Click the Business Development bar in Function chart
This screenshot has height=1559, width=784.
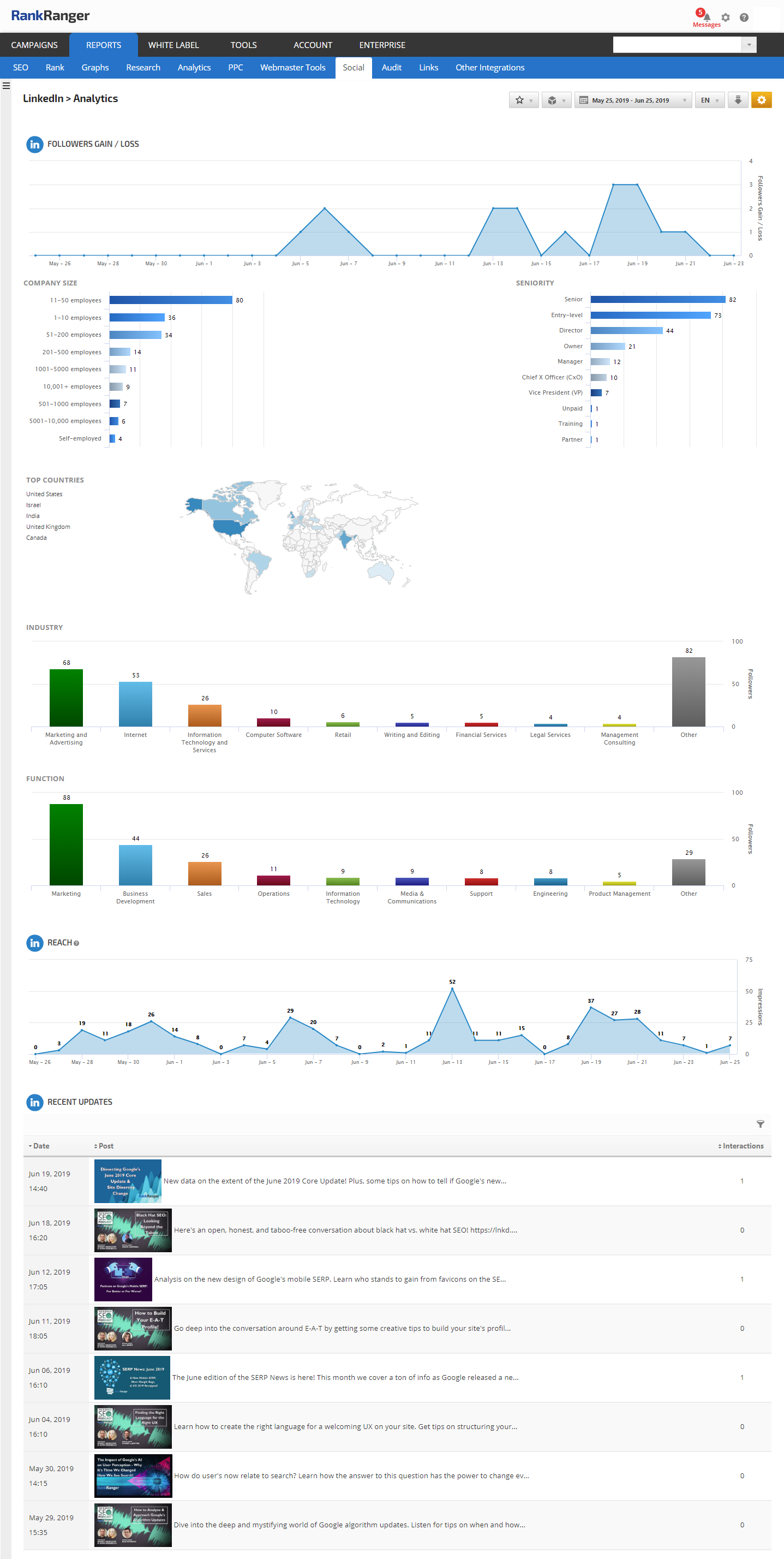135,865
